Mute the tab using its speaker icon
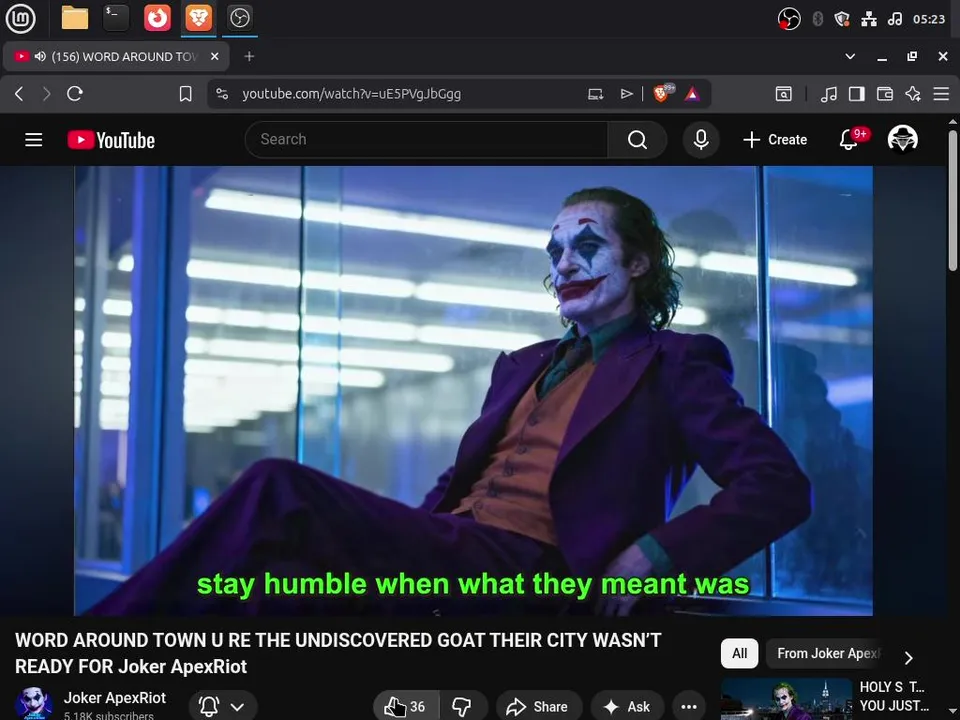 (40, 56)
